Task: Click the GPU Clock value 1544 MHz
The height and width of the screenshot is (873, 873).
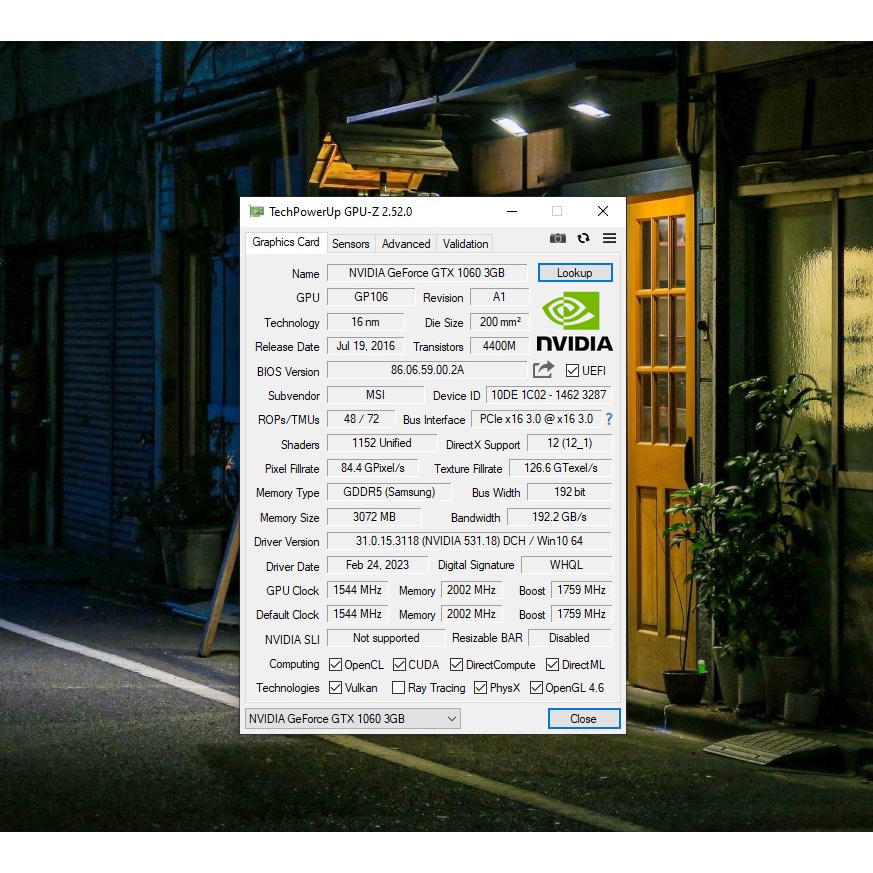Action: pyautogui.click(x=357, y=590)
